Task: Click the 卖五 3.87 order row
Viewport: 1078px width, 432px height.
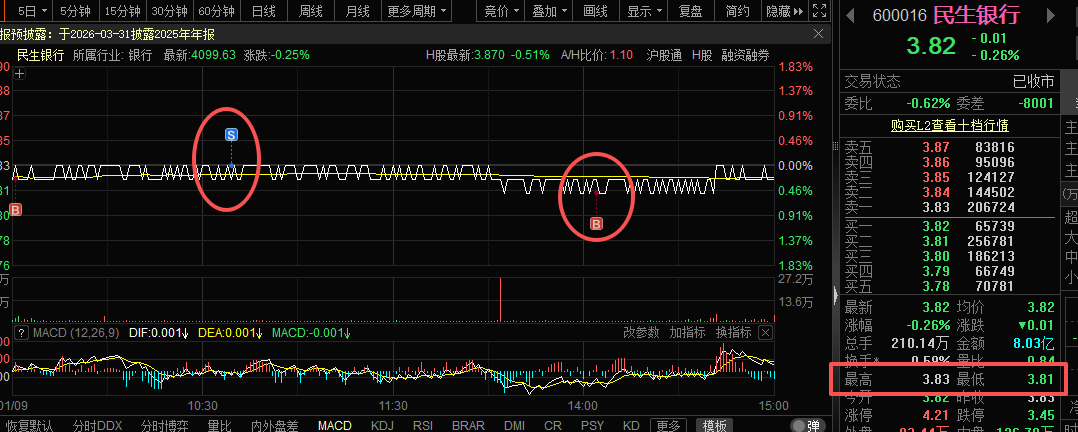Action: [949, 147]
